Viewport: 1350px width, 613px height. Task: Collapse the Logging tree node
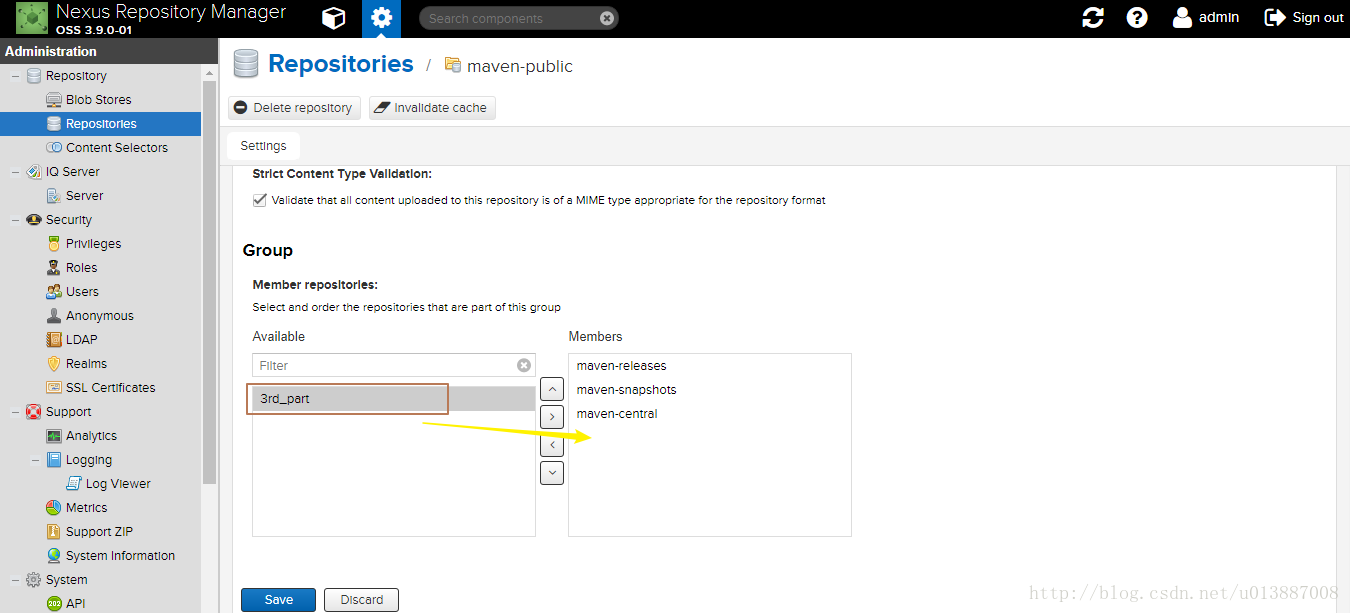pos(35,459)
